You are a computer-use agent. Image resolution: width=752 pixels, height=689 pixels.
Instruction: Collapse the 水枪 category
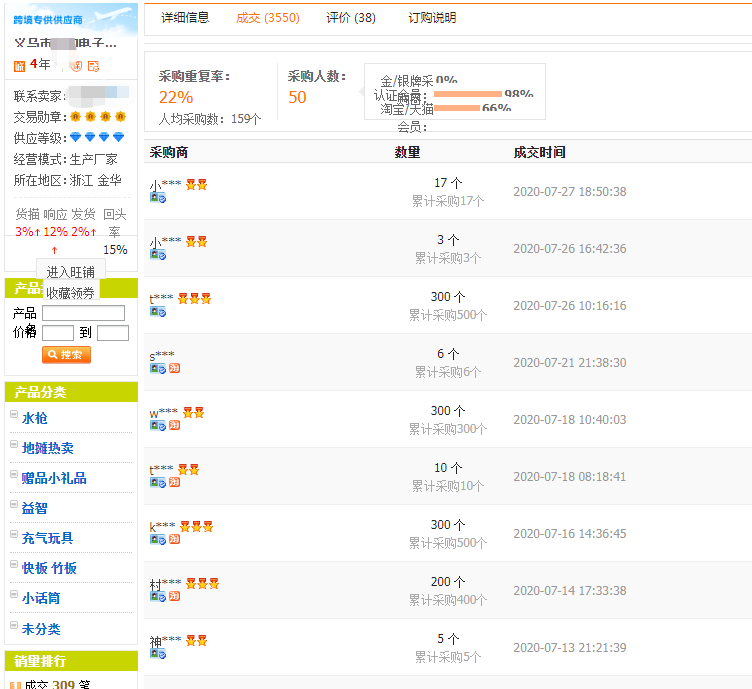tap(14, 416)
